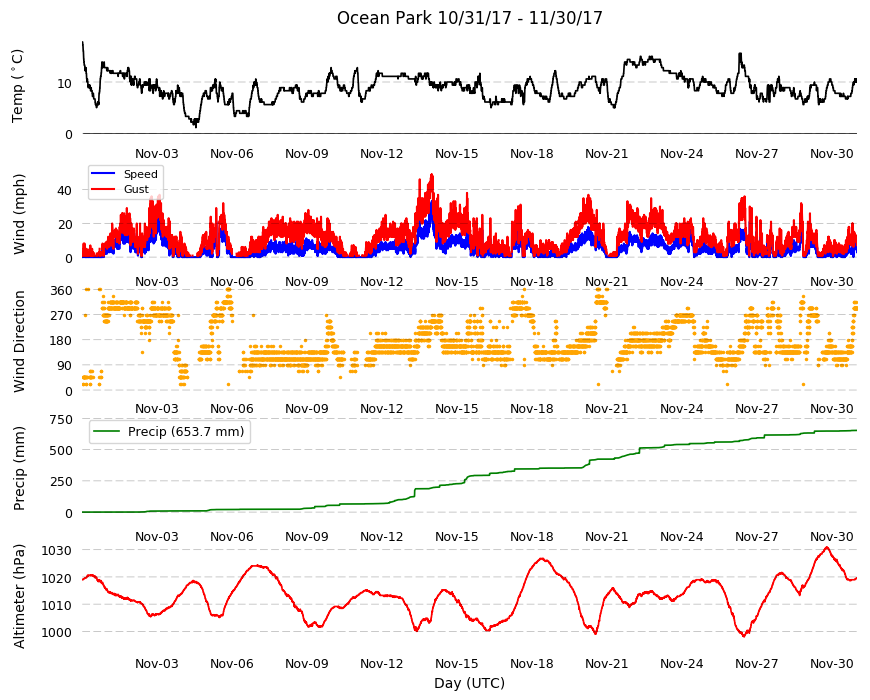Click Nov-15 tick under temperature plot
This screenshot has height=700, width=870.
pos(456,154)
